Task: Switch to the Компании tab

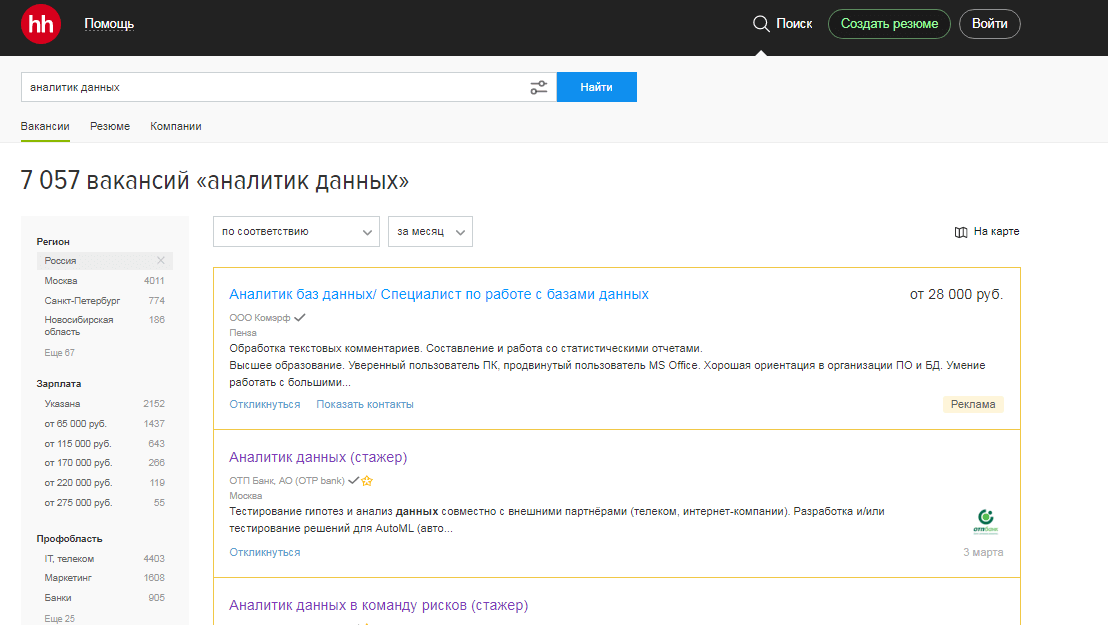Action: [x=176, y=127]
